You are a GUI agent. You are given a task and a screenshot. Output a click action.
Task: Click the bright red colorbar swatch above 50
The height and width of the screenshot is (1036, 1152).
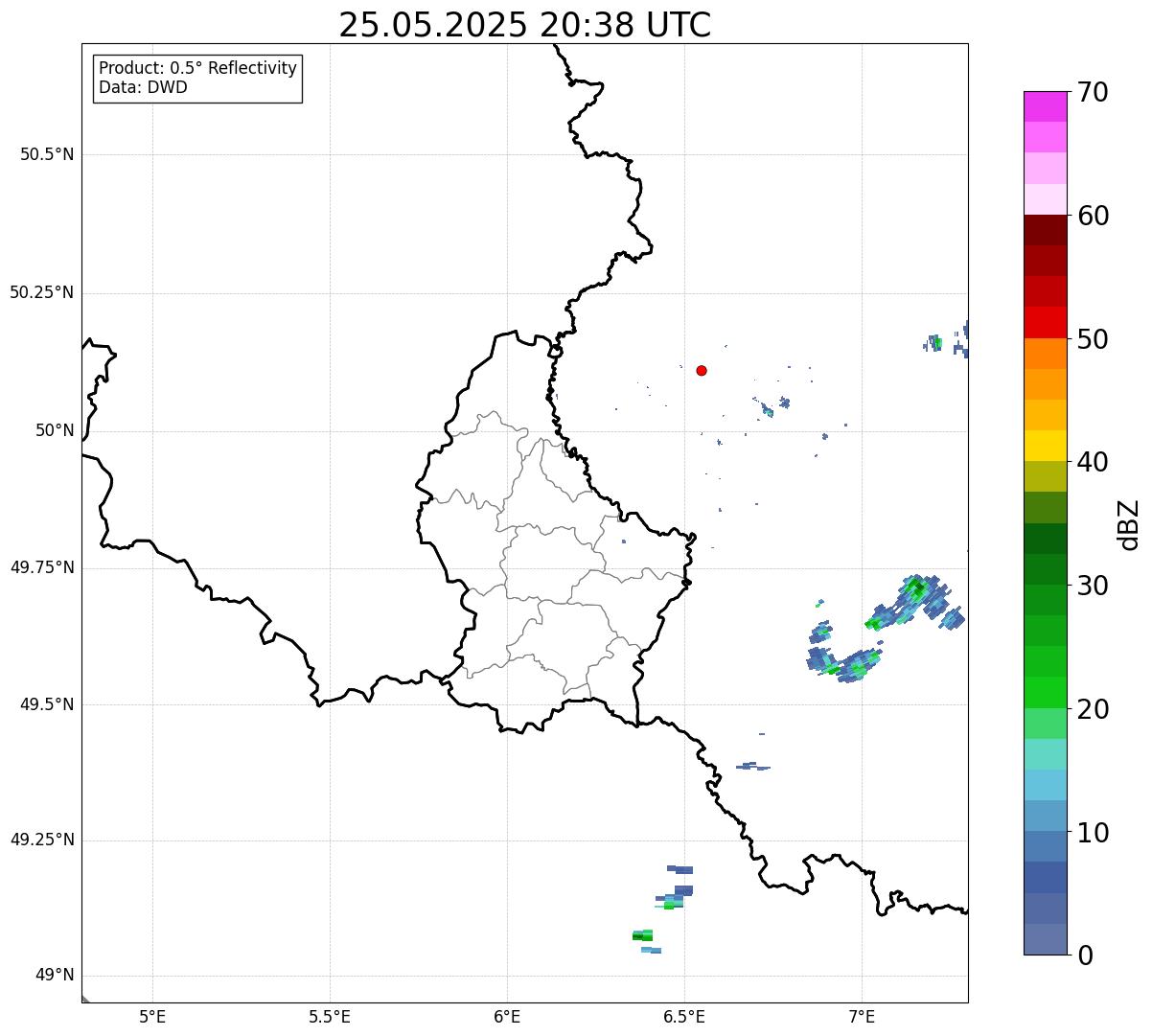(x=1045, y=322)
